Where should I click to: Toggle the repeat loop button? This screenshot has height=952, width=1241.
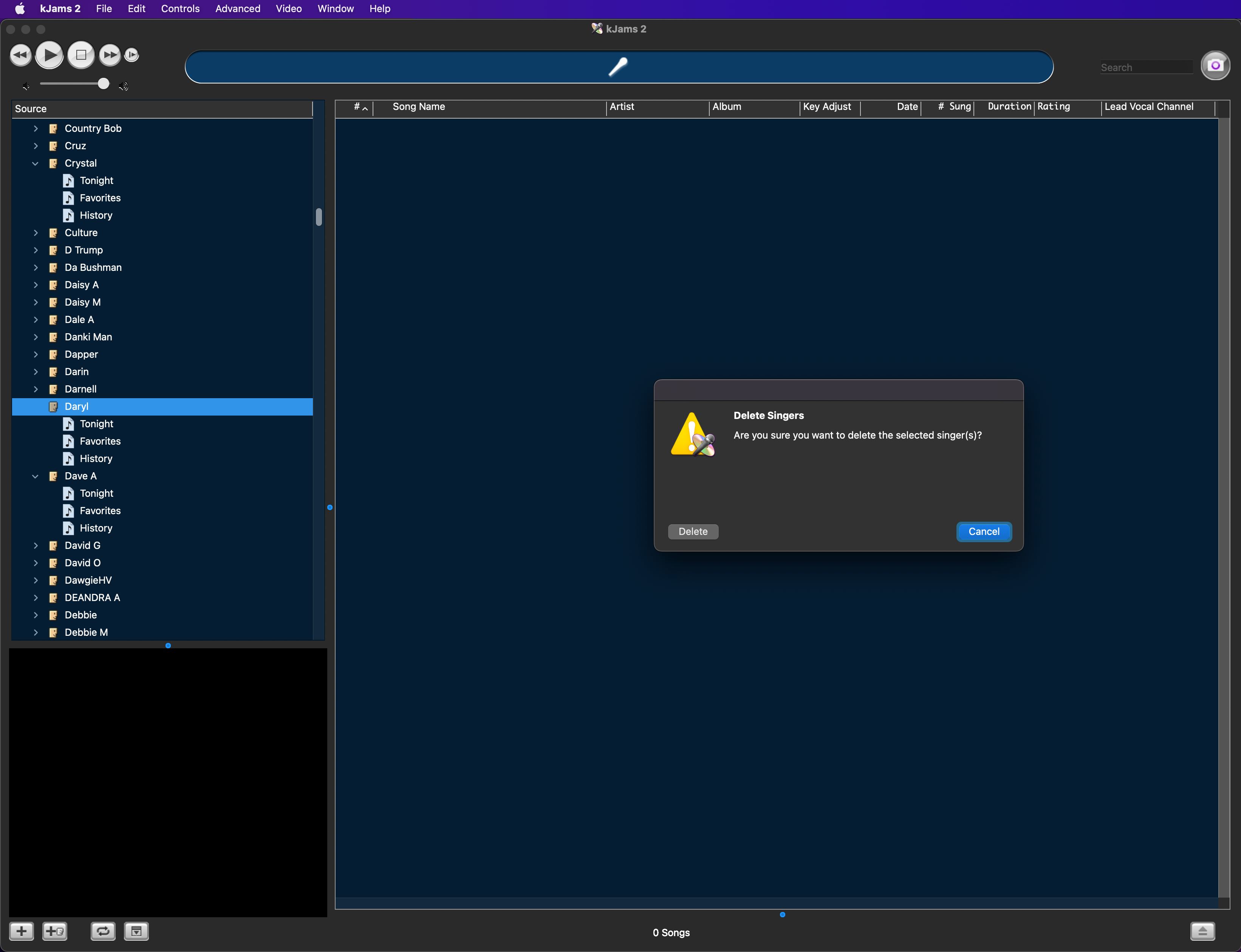(x=103, y=931)
